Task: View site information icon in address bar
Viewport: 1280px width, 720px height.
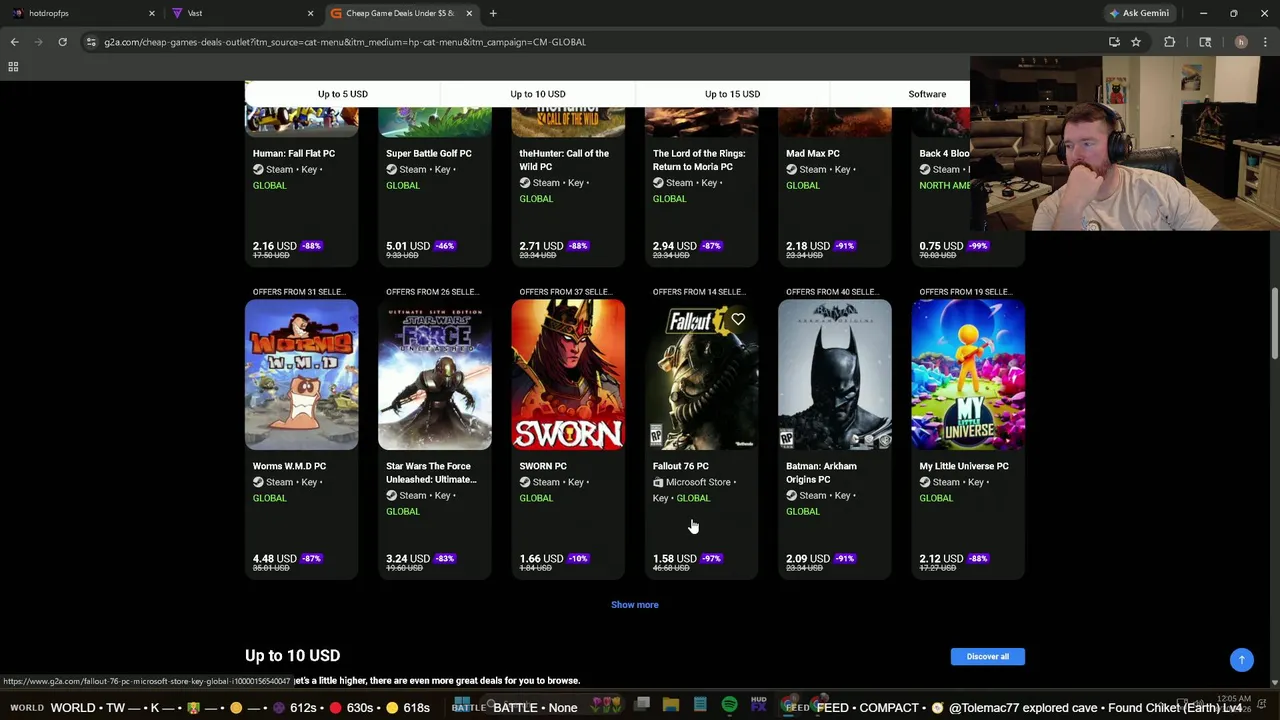Action: [91, 42]
